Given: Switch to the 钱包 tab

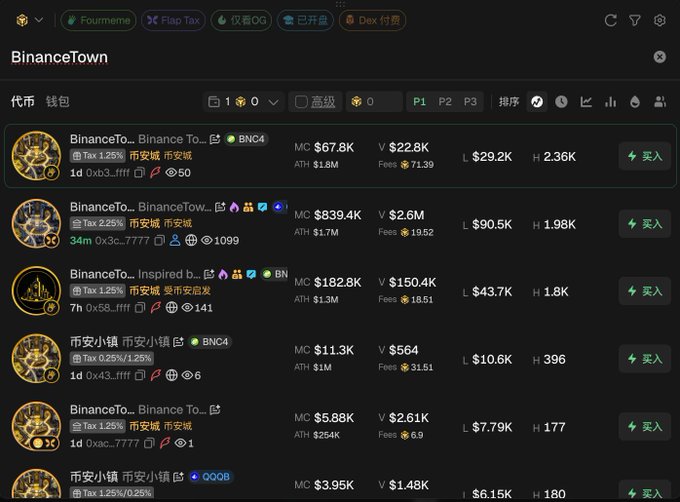Looking at the screenshot, I should pyautogui.click(x=57, y=102).
